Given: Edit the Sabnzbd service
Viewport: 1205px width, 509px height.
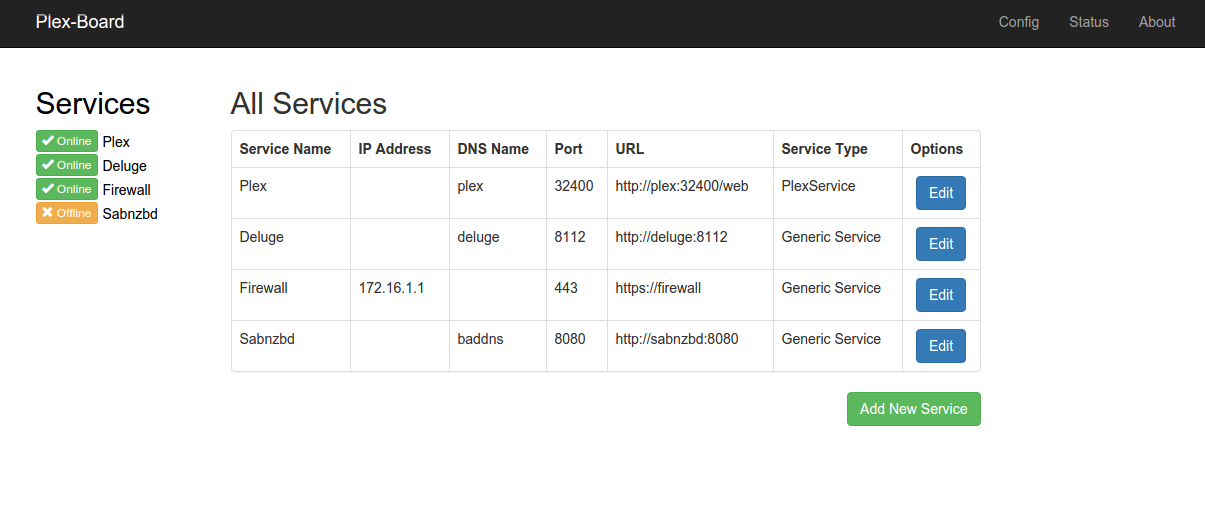Looking at the screenshot, I should [941, 346].
